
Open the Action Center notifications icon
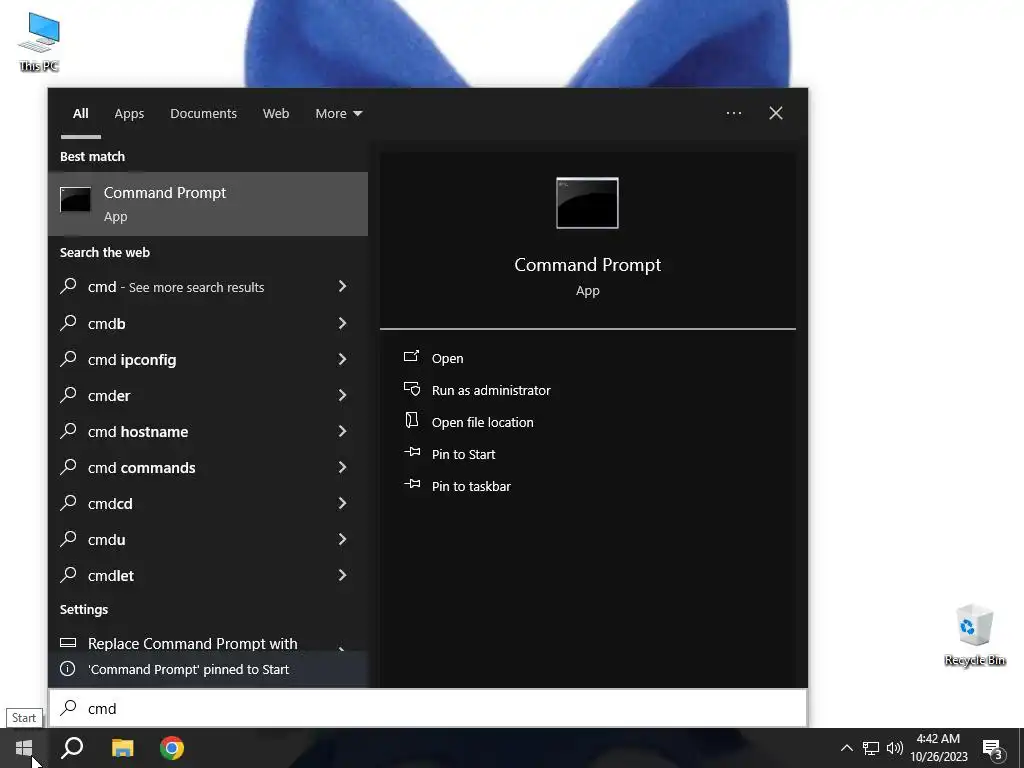[993, 748]
